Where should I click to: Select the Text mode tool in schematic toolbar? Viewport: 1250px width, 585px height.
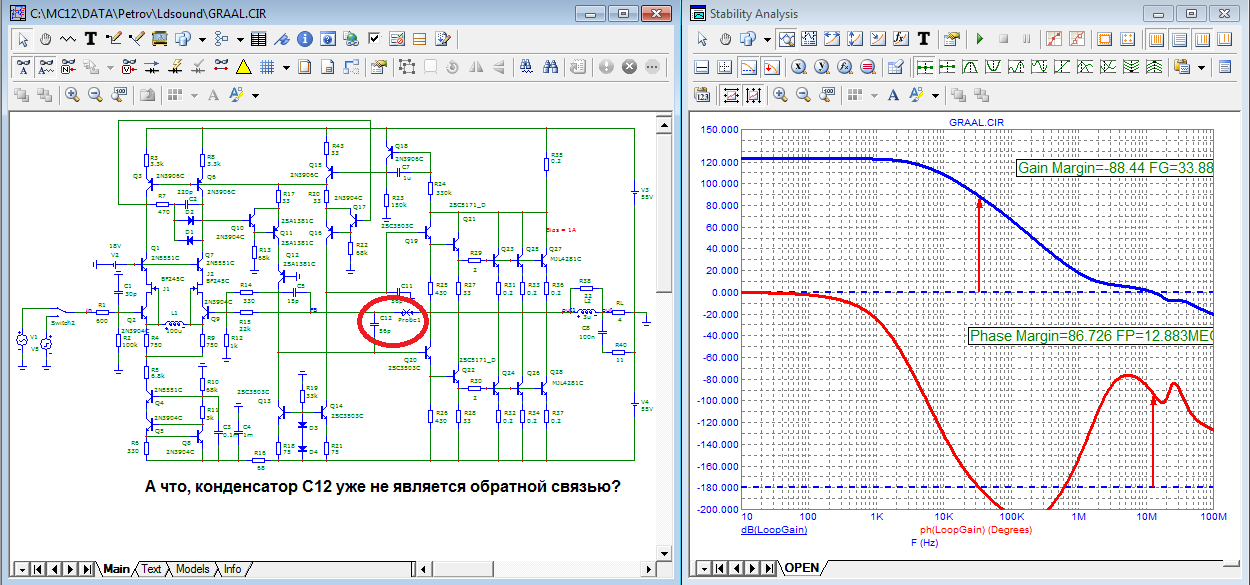tap(91, 39)
